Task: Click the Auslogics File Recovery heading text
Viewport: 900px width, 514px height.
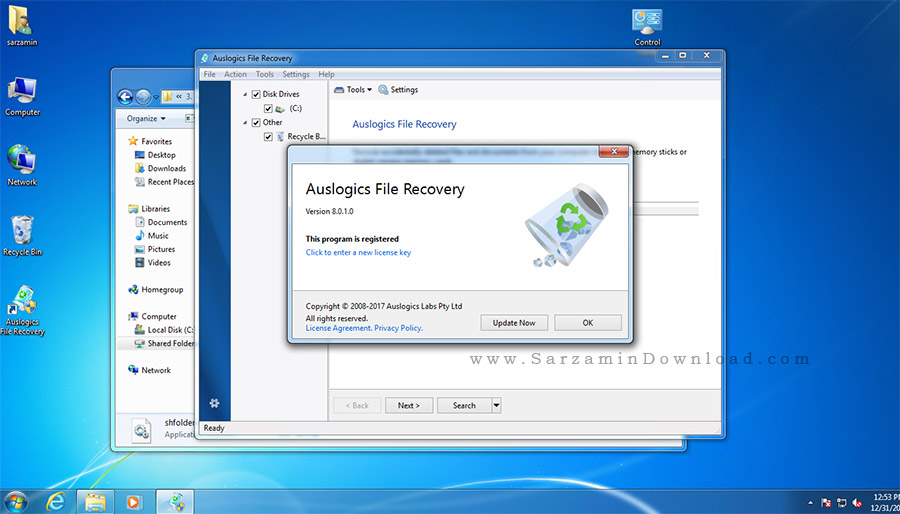Action: click(404, 124)
